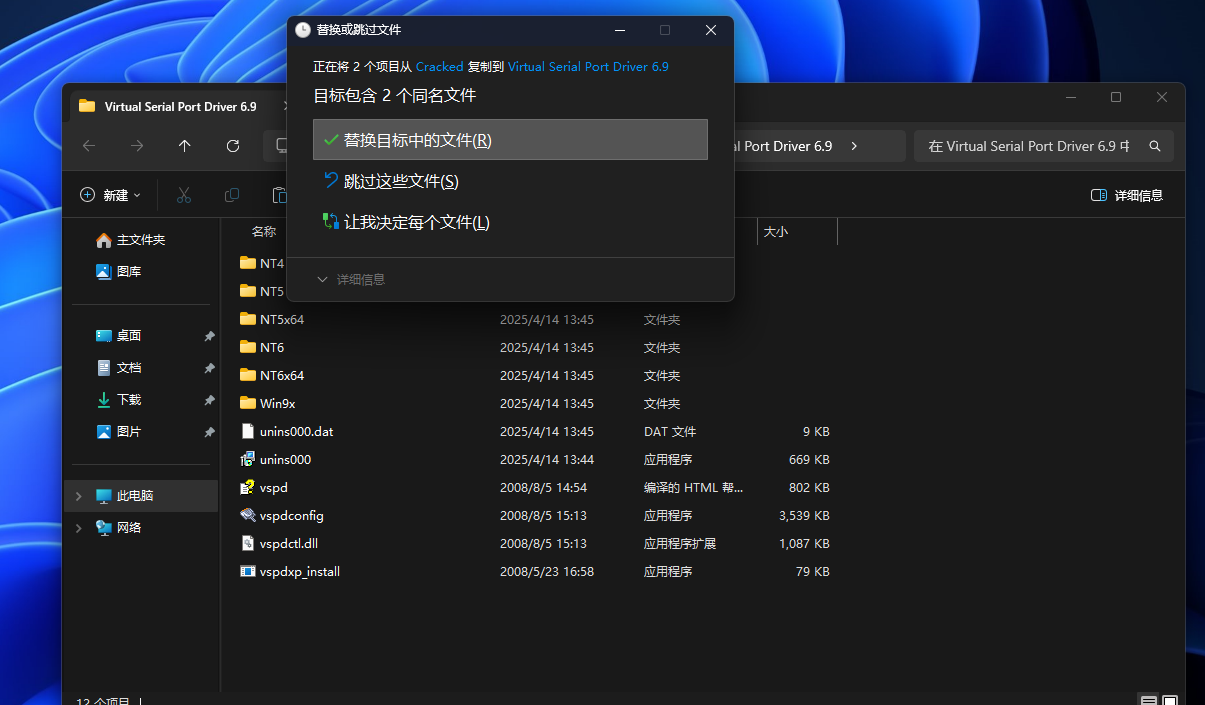This screenshot has height=705, width=1205.
Task: Refresh the Explorer folder view
Action: [x=233, y=146]
